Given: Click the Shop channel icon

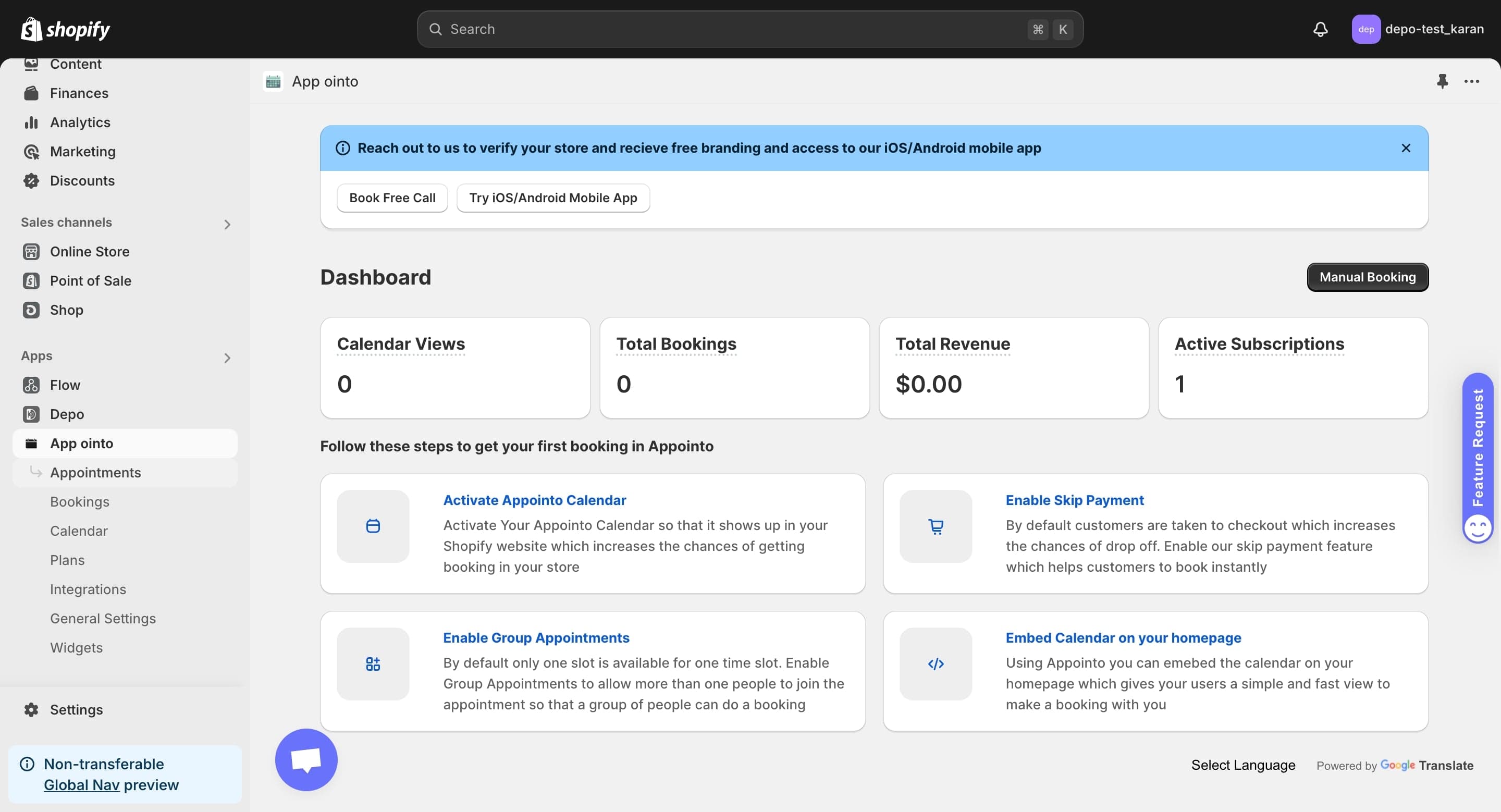Looking at the screenshot, I should tap(31, 310).
